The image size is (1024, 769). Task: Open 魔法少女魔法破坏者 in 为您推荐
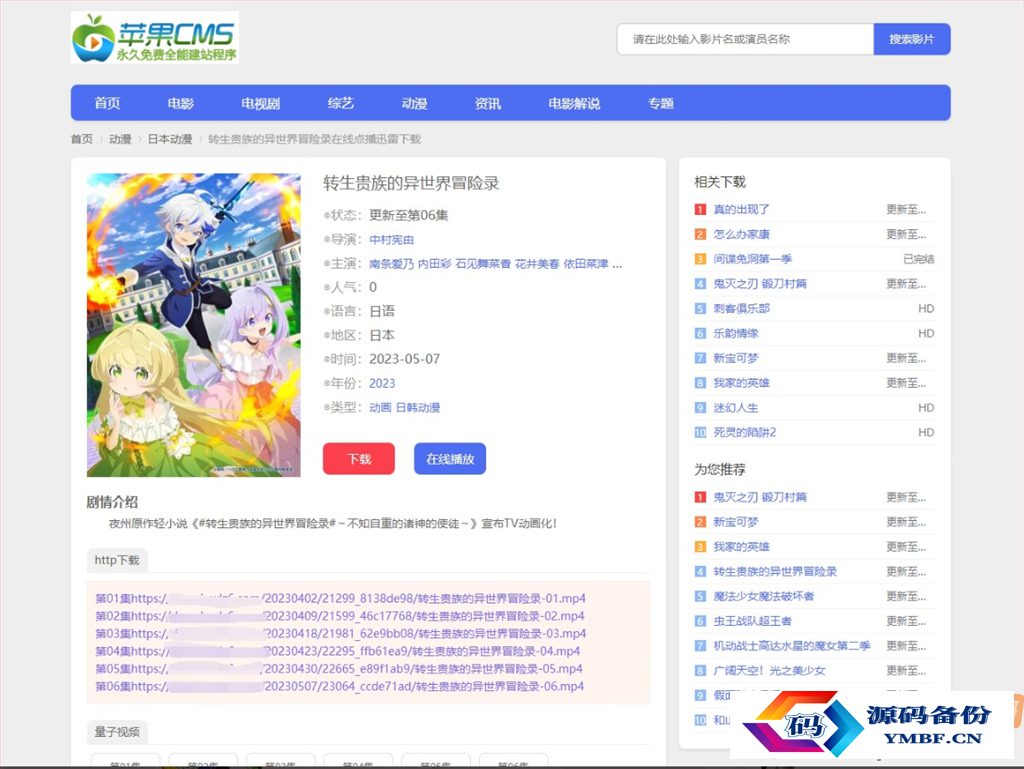click(x=763, y=597)
